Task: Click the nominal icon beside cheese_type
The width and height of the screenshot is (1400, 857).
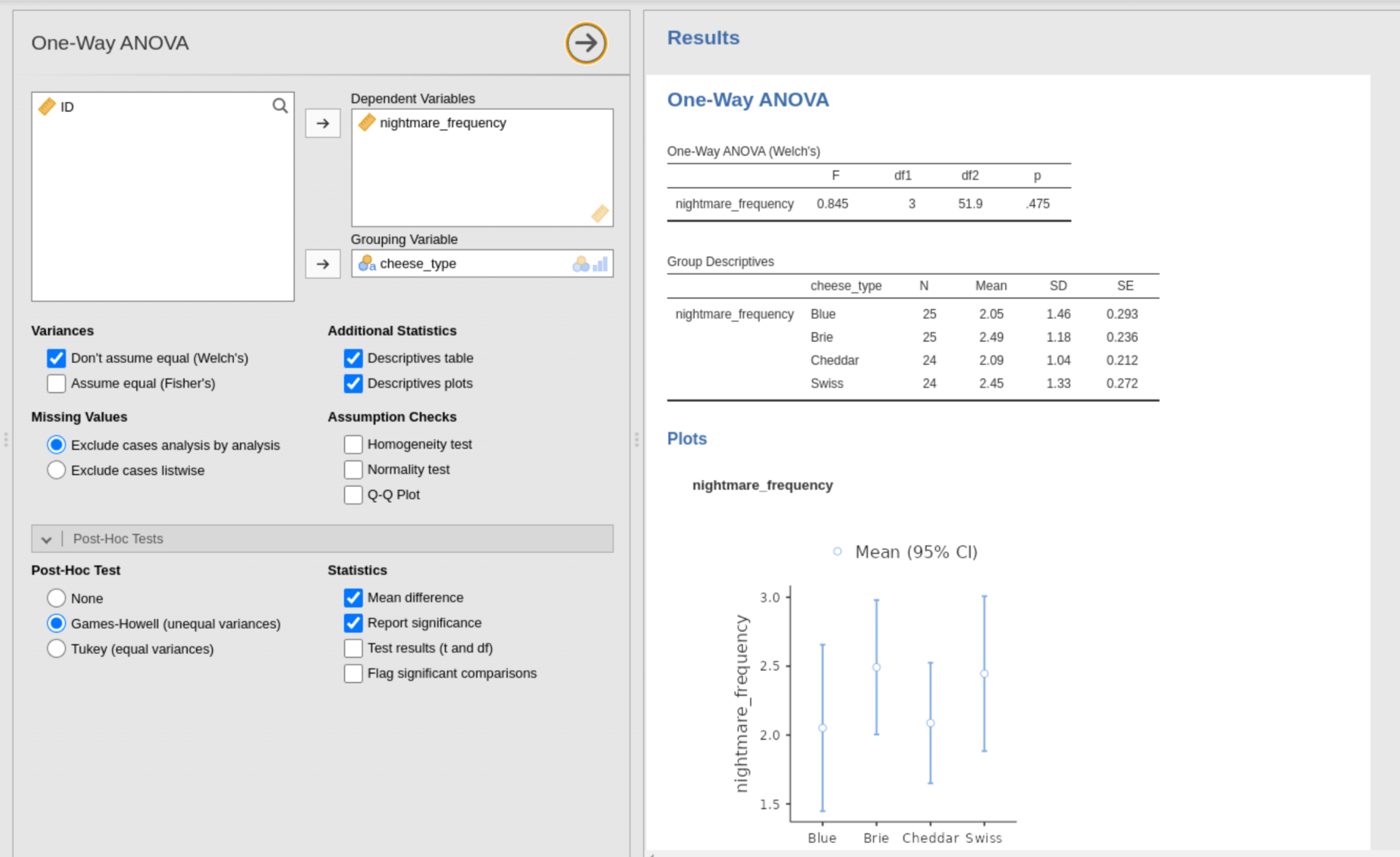Action: coord(367,263)
